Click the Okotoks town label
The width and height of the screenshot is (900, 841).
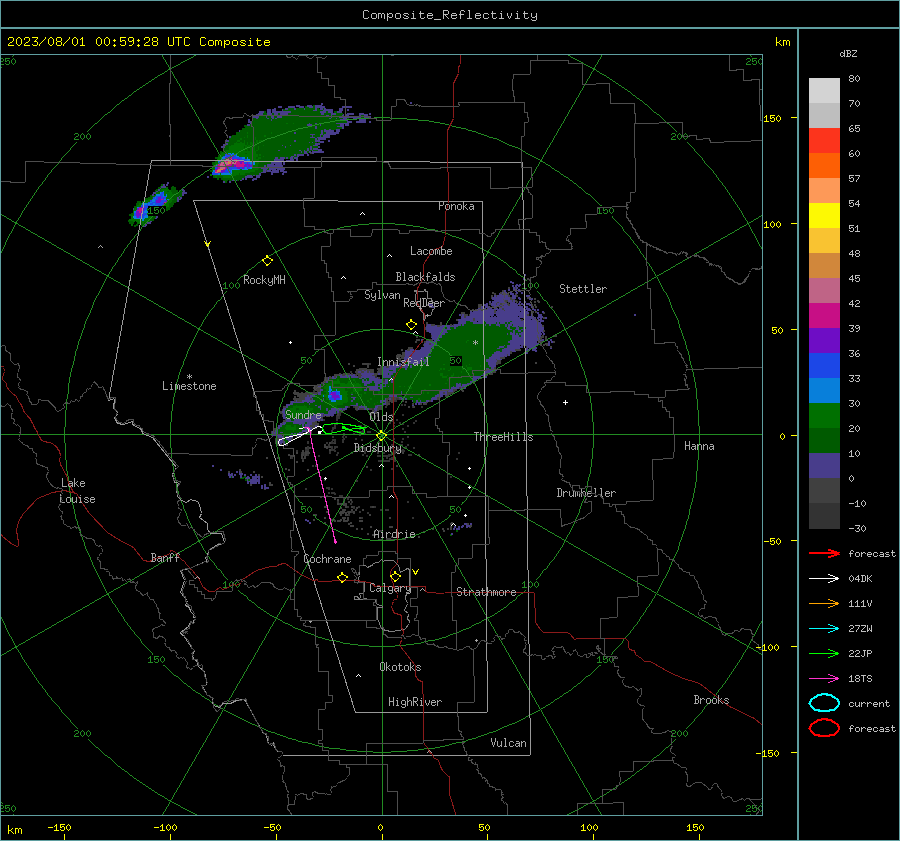click(x=400, y=667)
